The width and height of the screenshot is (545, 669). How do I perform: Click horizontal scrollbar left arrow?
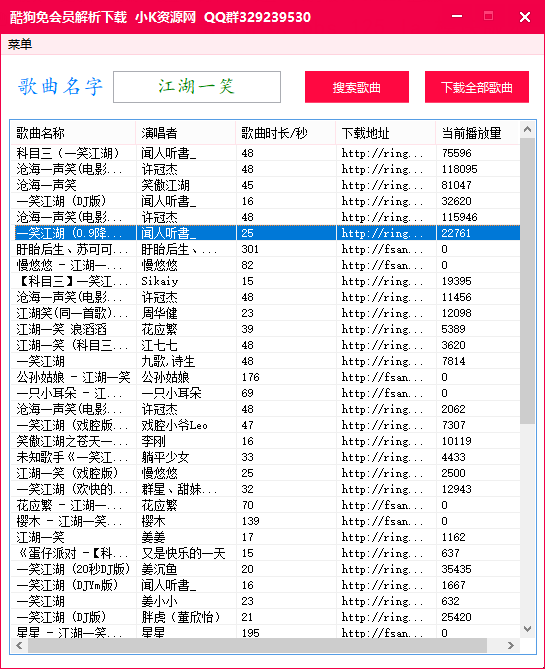[19, 646]
